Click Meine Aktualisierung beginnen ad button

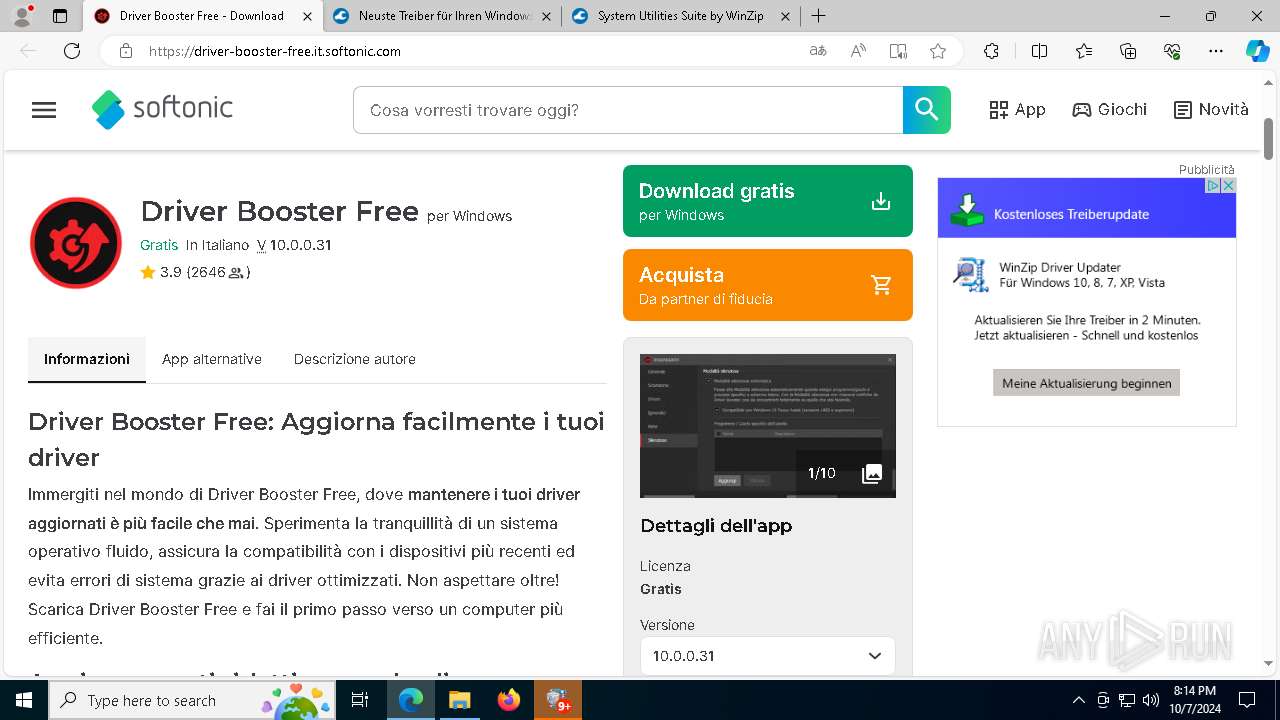1086,383
